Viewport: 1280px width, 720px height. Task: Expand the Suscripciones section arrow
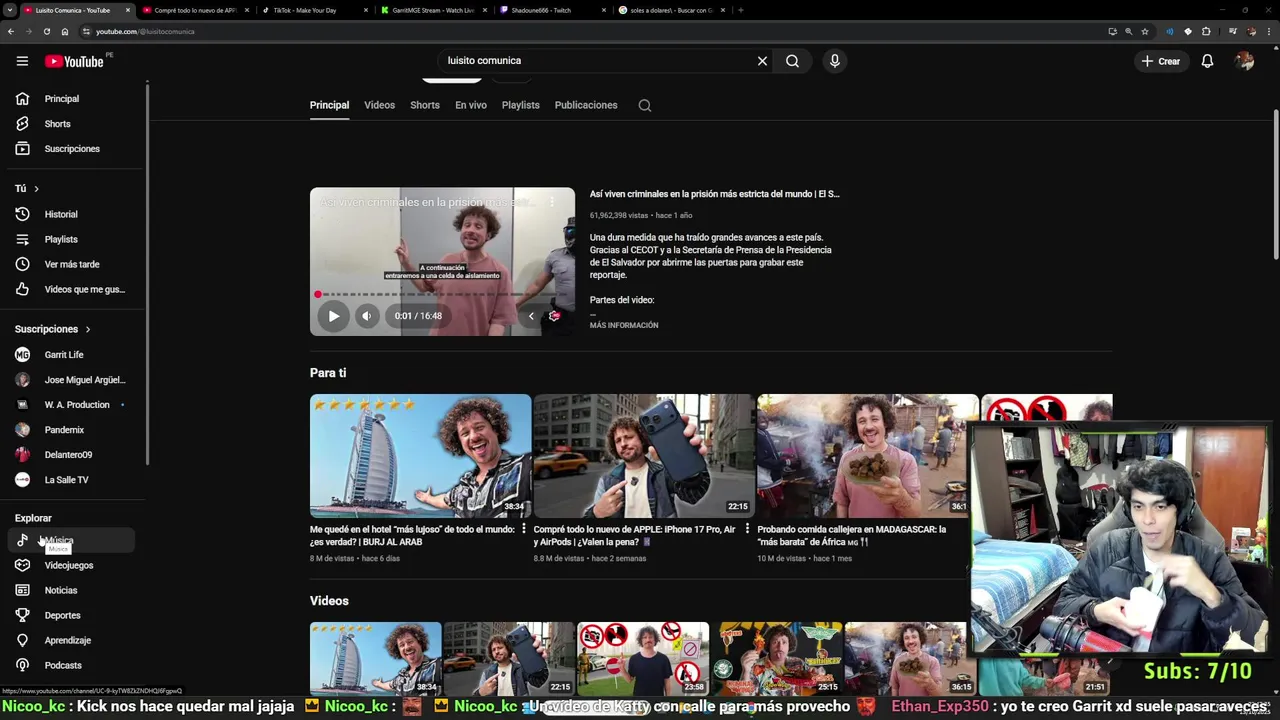pos(88,329)
